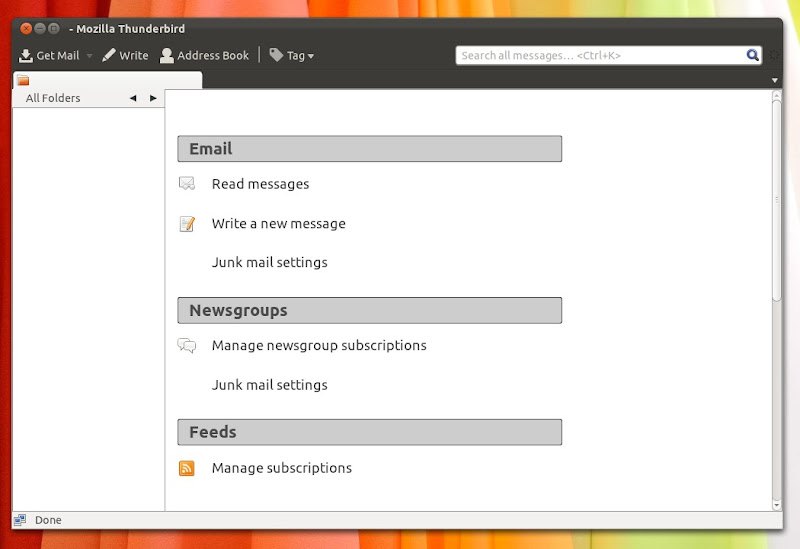Click the speech bubbles newsgroup icon
800x549 pixels.
187,345
